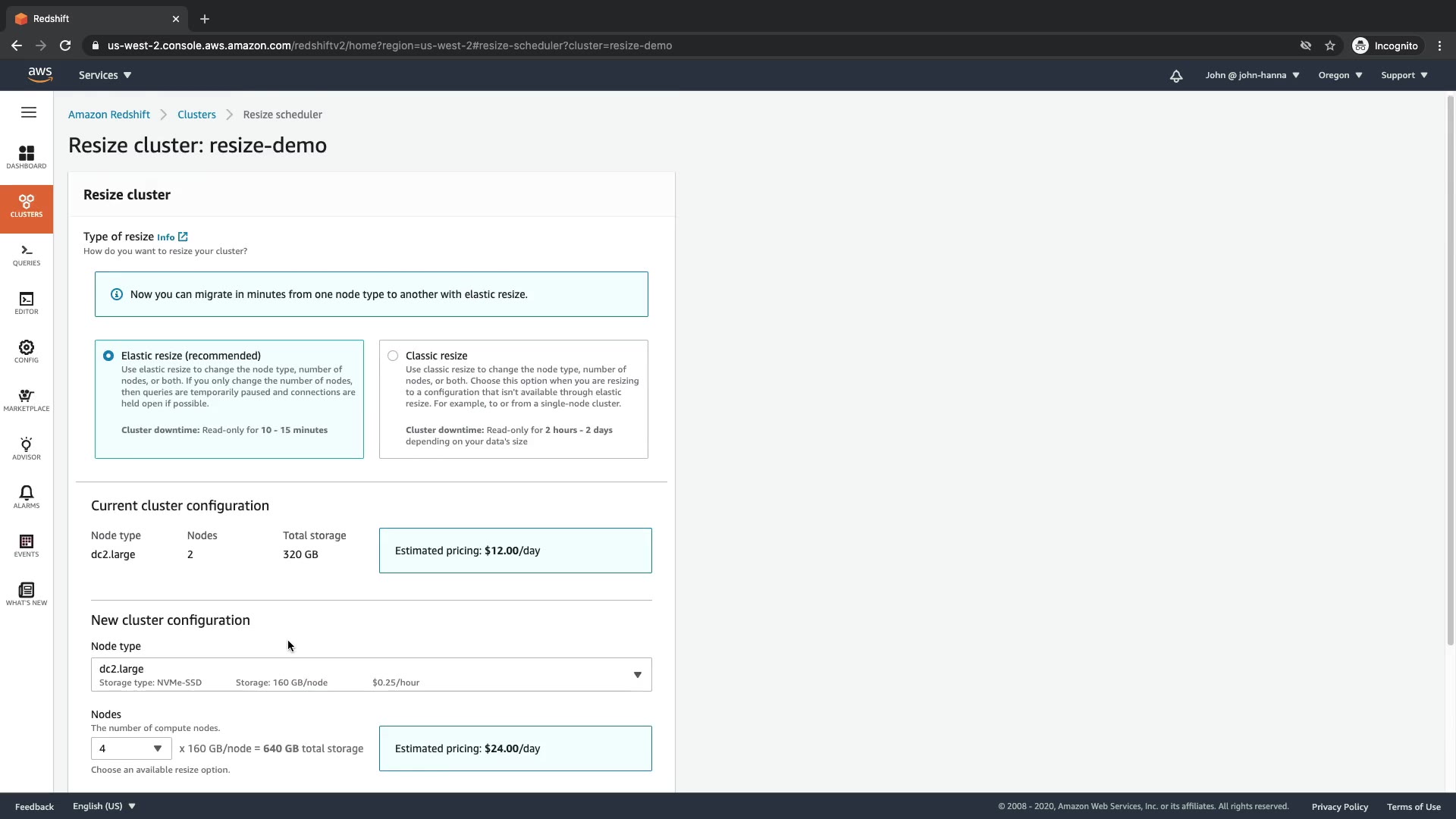The image size is (1456, 819).
Task: Open the Events sidebar icon
Action: [27, 545]
